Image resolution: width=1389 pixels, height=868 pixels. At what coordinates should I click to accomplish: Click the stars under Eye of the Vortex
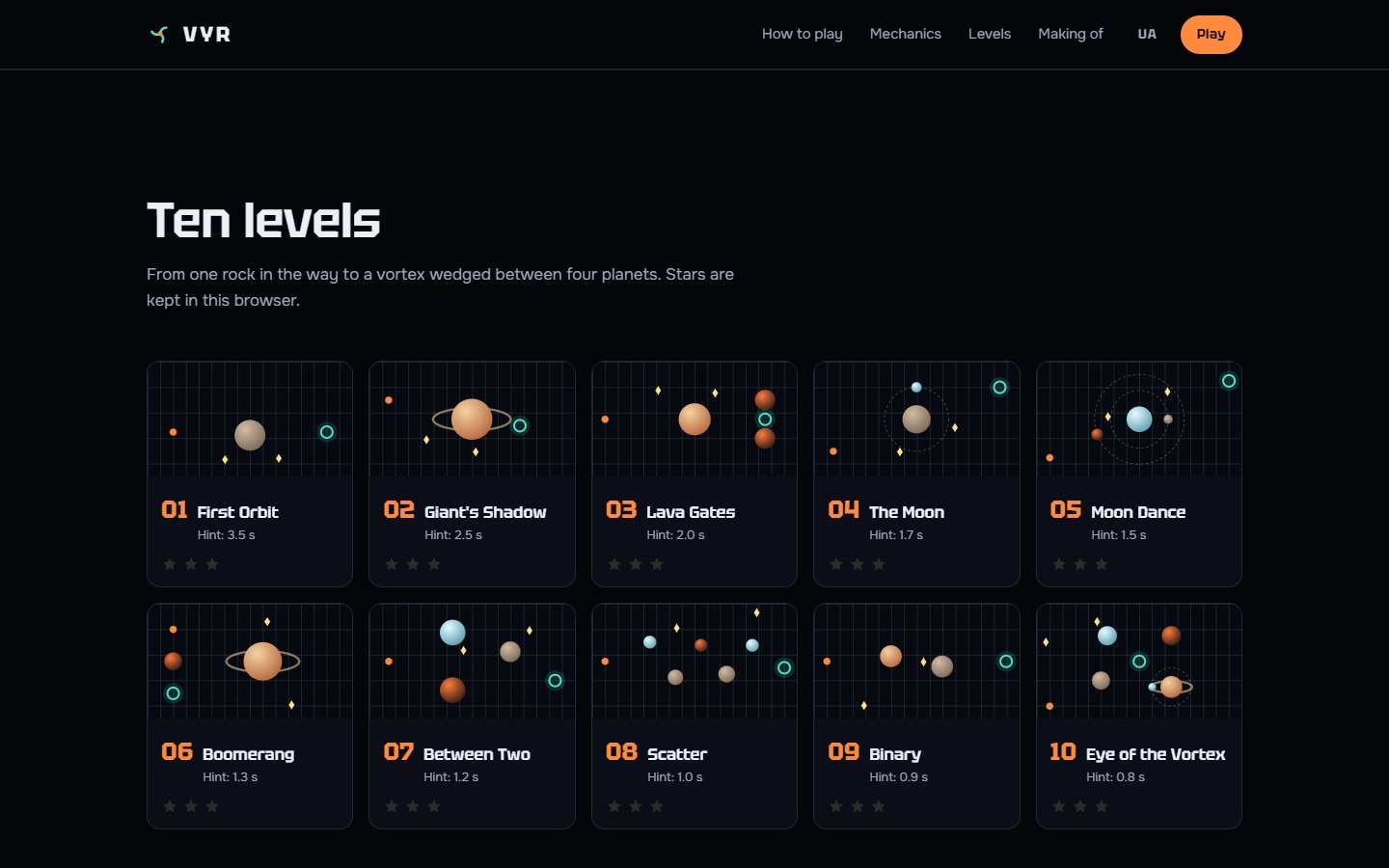[x=1080, y=806]
